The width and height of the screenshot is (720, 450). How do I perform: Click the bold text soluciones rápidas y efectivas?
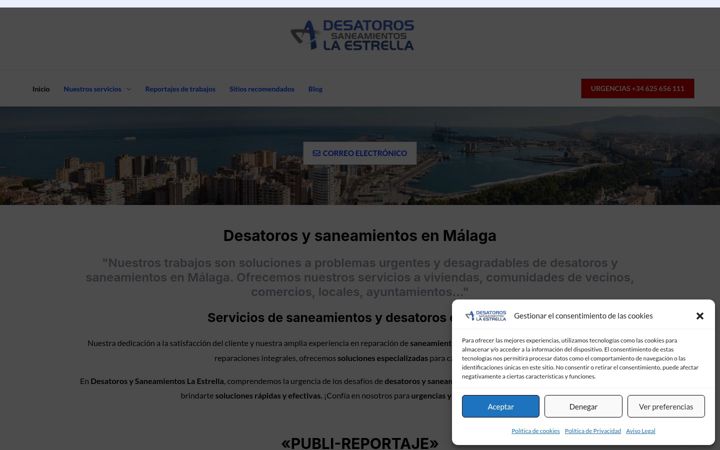pos(269,395)
